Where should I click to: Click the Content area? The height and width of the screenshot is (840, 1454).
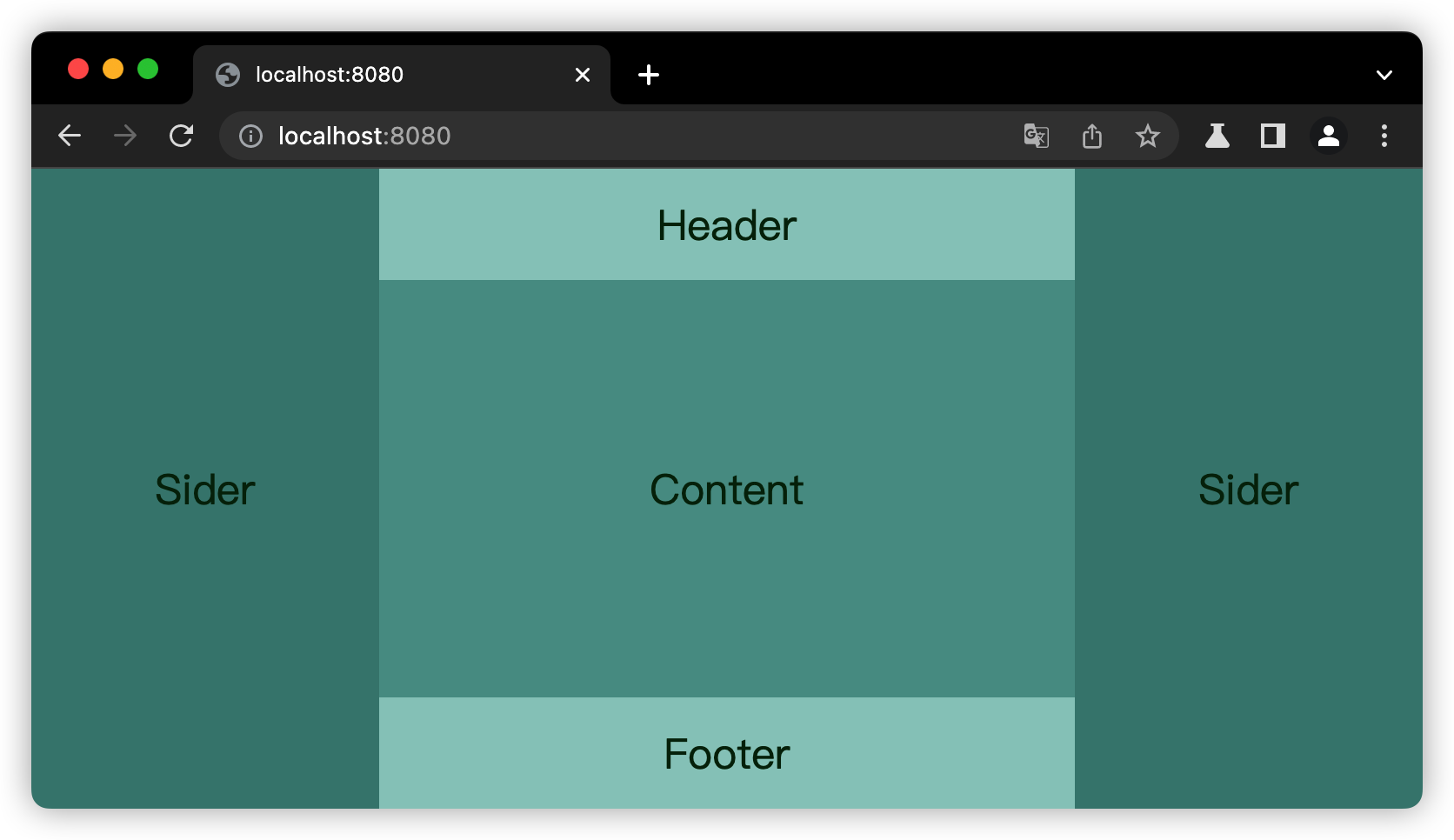(x=726, y=489)
